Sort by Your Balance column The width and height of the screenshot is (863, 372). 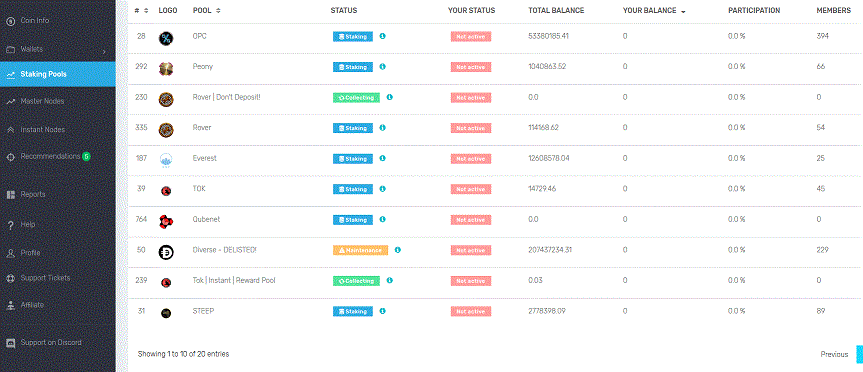[654, 10]
